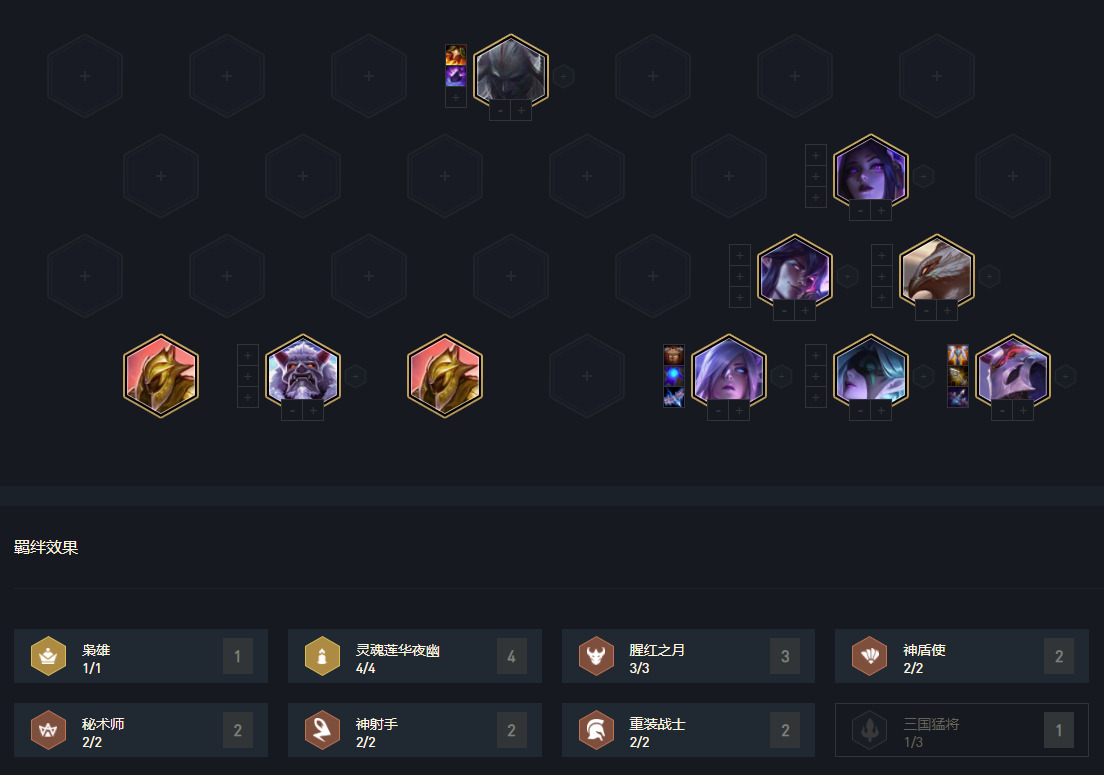
Task: Increase star level of white horned beast
Action: [313, 410]
